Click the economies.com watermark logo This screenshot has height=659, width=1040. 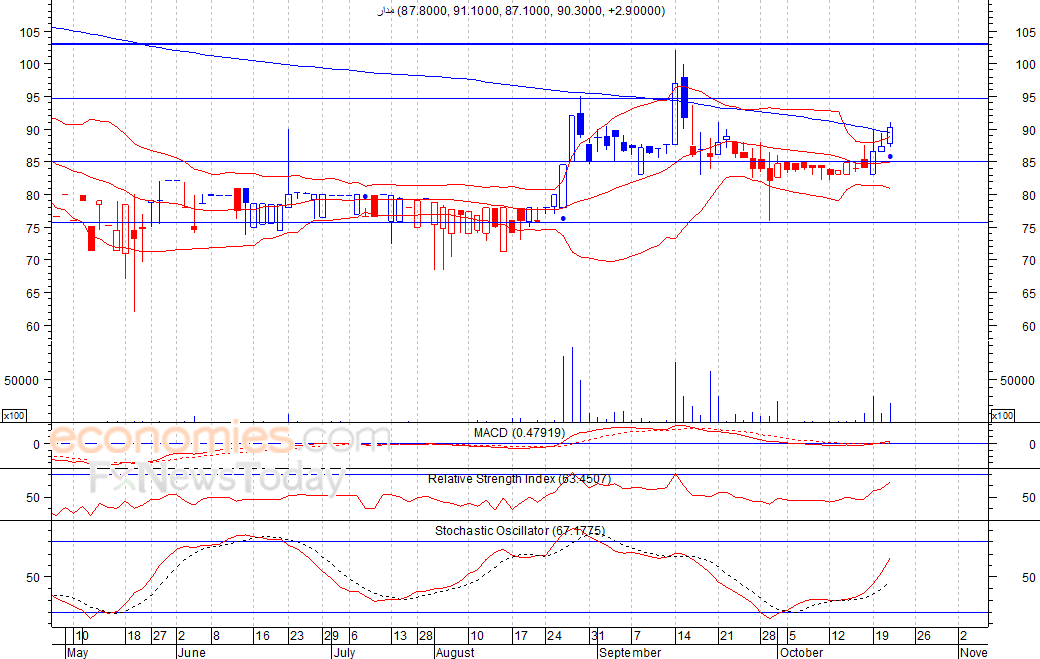[x=219, y=439]
